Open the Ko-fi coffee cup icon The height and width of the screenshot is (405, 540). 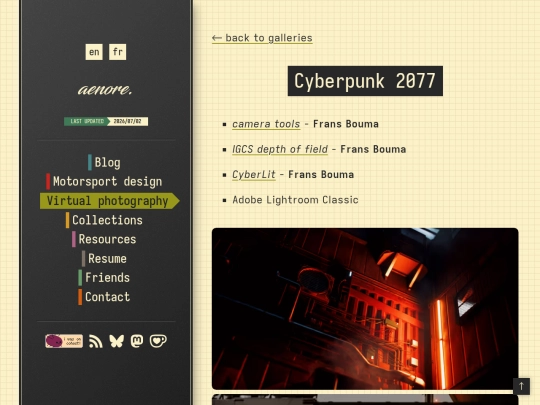(158, 341)
